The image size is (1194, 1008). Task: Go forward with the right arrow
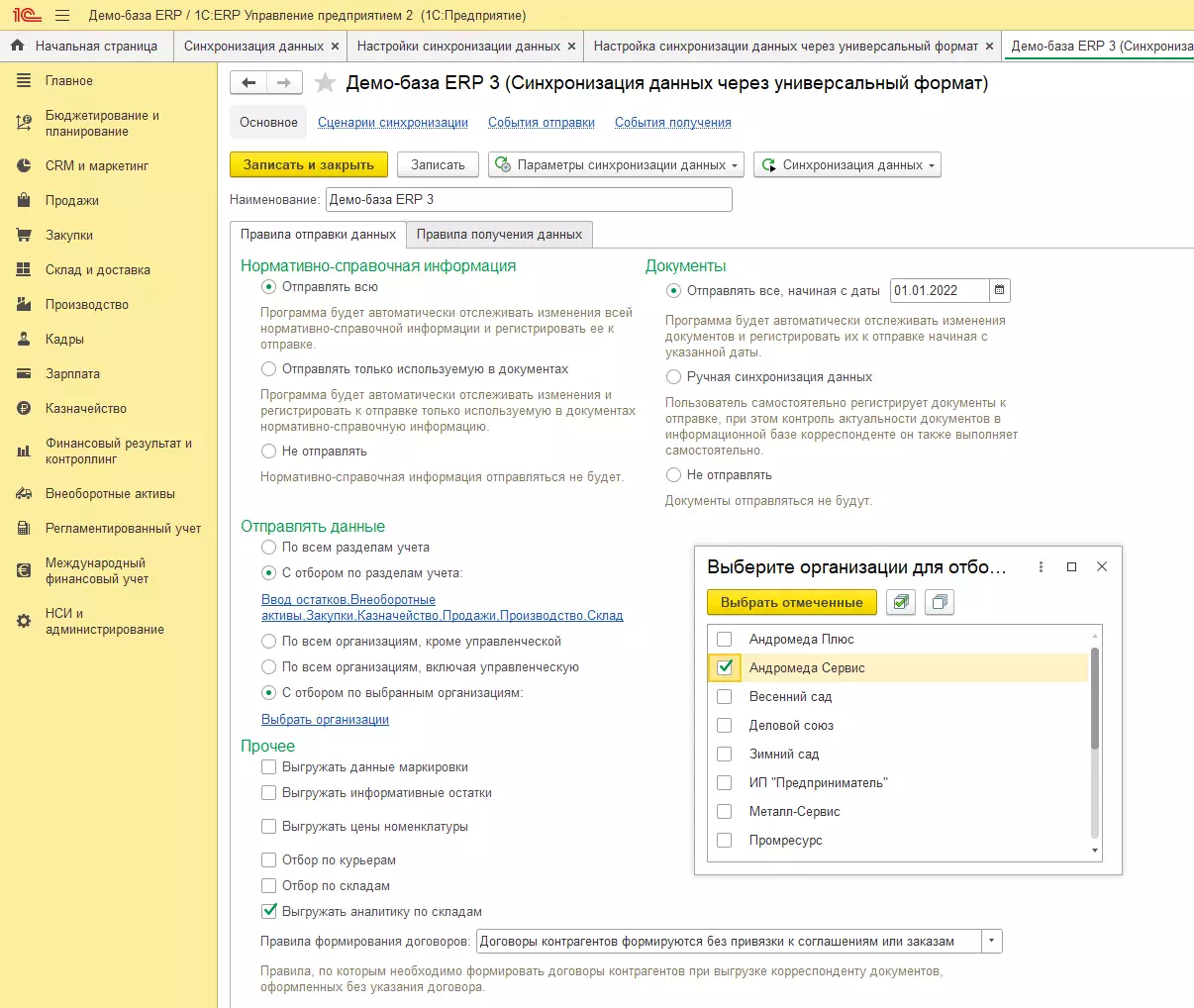(284, 83)
